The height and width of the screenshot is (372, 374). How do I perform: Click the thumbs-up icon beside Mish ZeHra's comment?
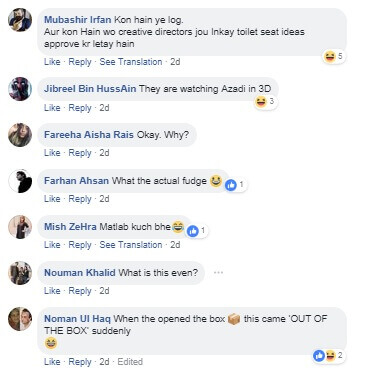point(192,231)
